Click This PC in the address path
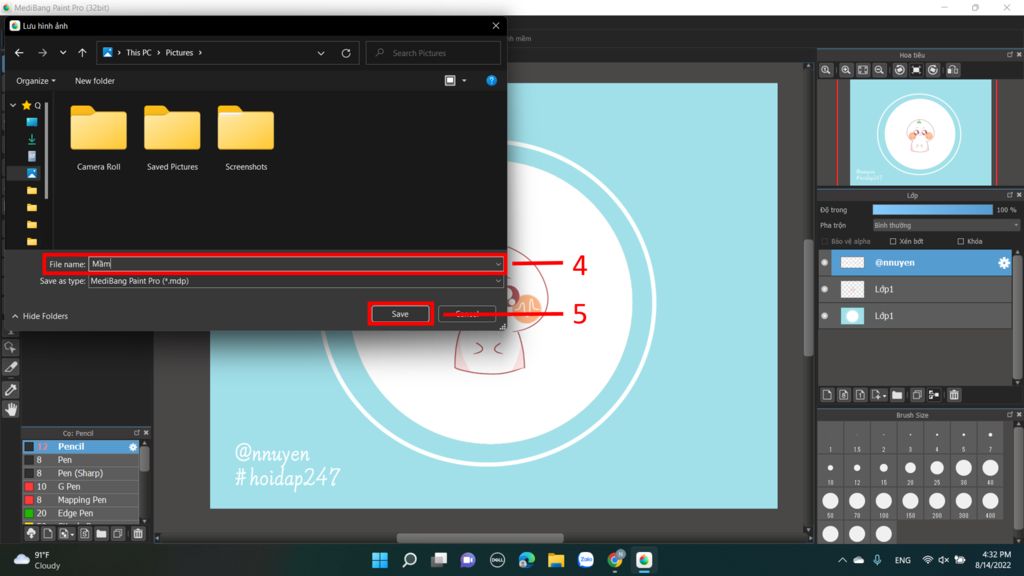The width and height of the screenshot is (1024, 576). (x=138, y=53)
